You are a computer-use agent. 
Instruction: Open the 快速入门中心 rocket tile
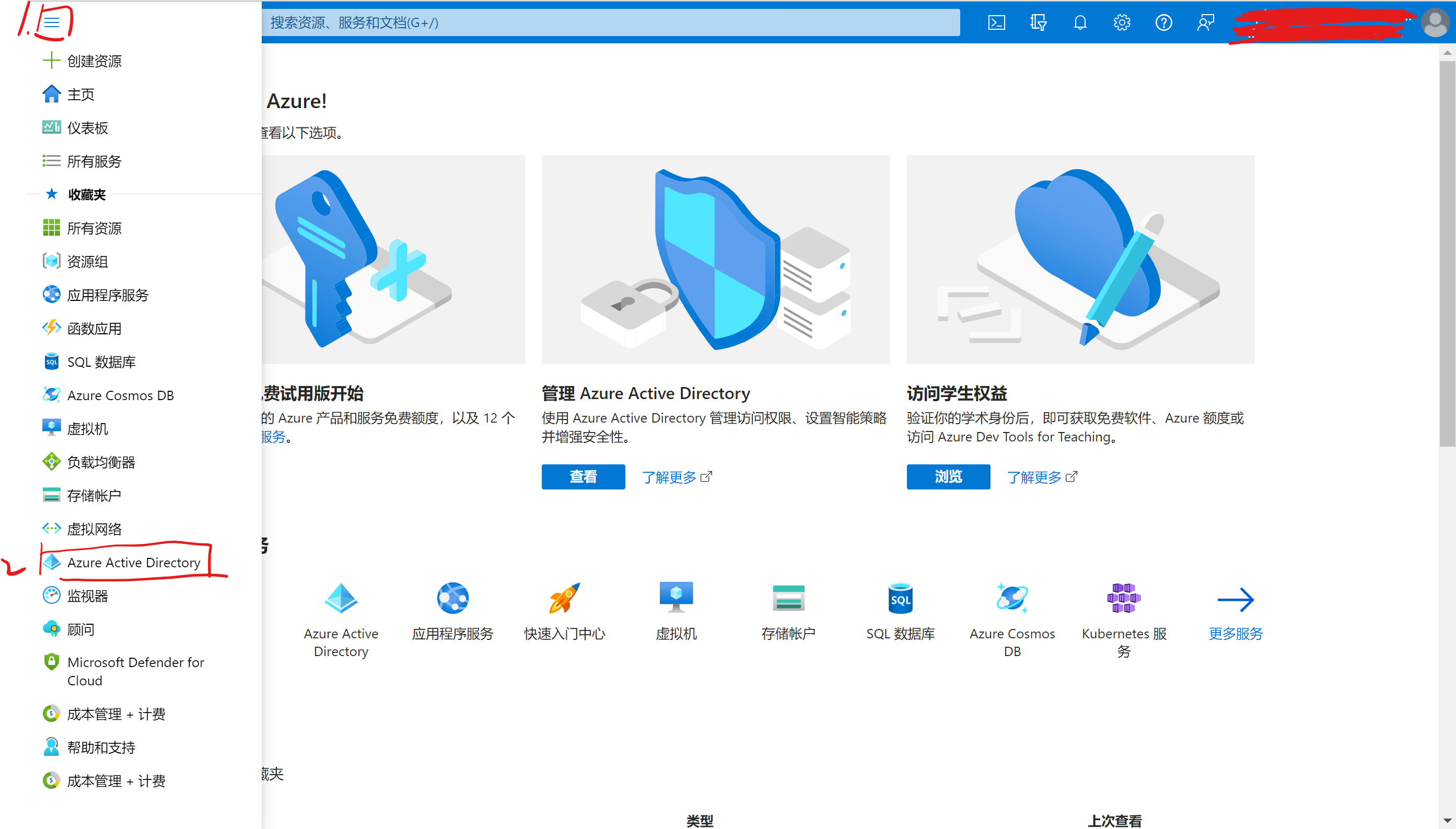pyautogui.click(x=564, y=612)
